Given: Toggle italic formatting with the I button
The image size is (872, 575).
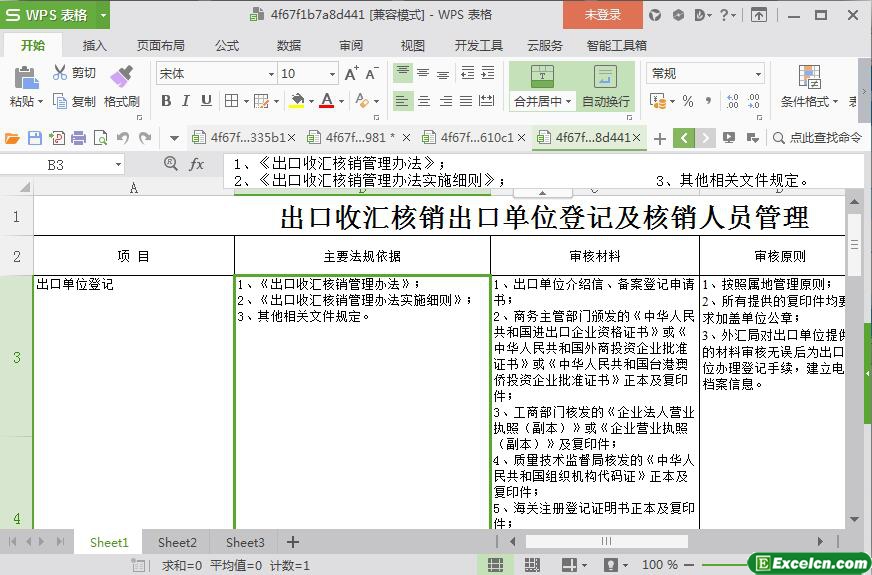Looking at the screenshot, I should [x=186, y=100].
